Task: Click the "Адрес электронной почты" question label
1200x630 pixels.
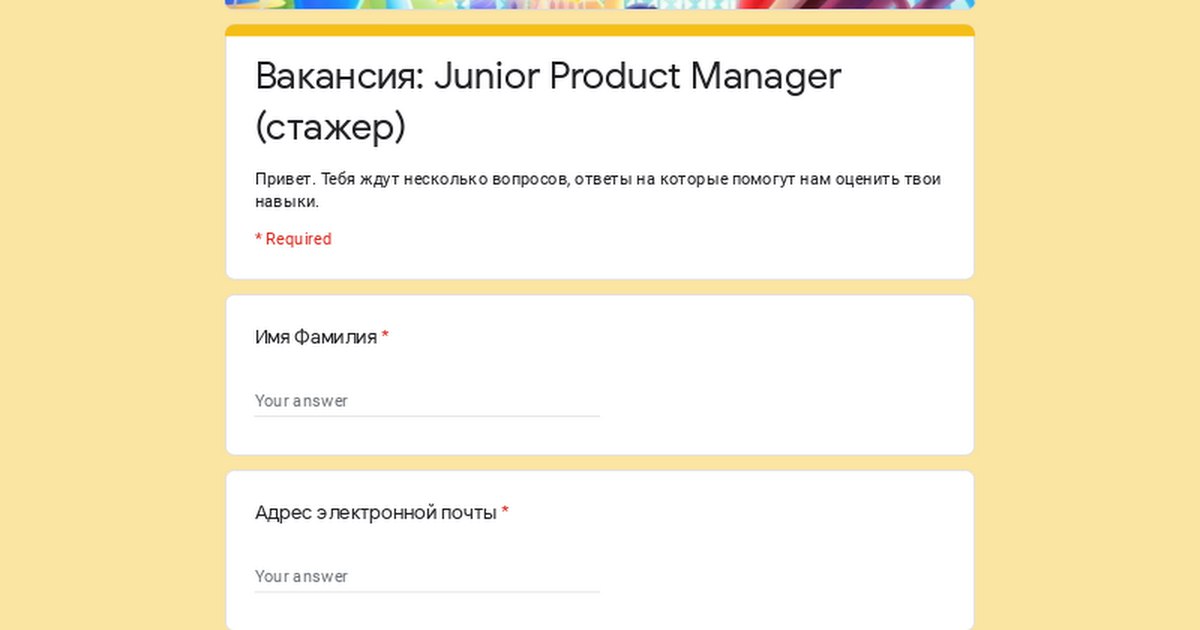Action: pos(375,513)
